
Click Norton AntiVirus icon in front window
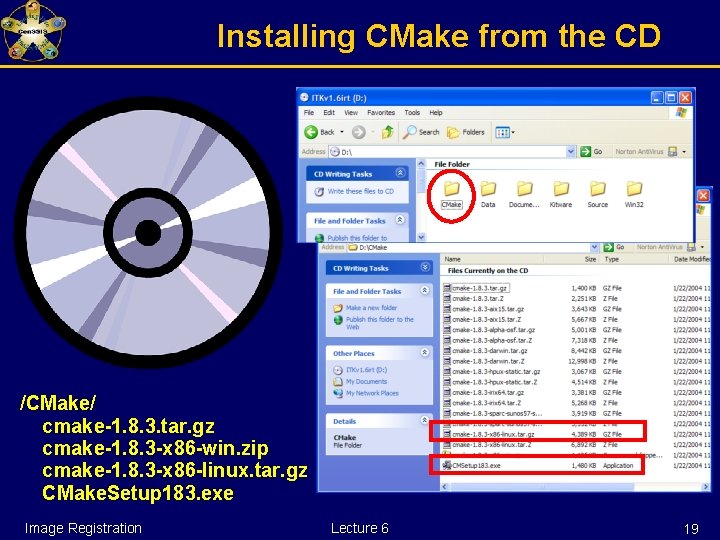[x=673, y=152]
